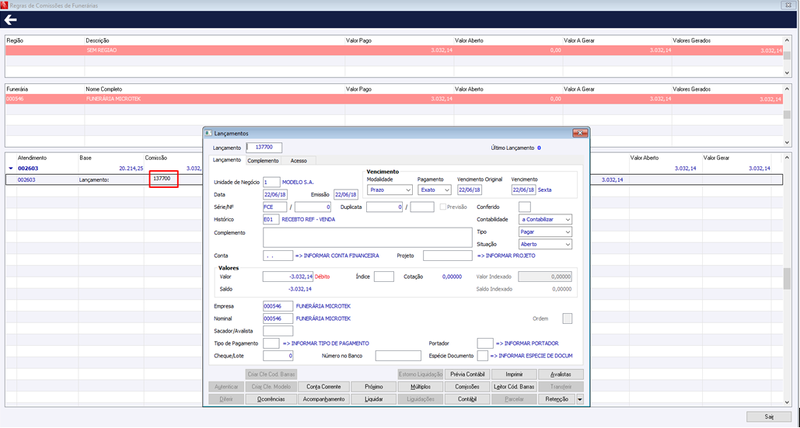Toggle the Conferido checkbox

pos(524,207)
